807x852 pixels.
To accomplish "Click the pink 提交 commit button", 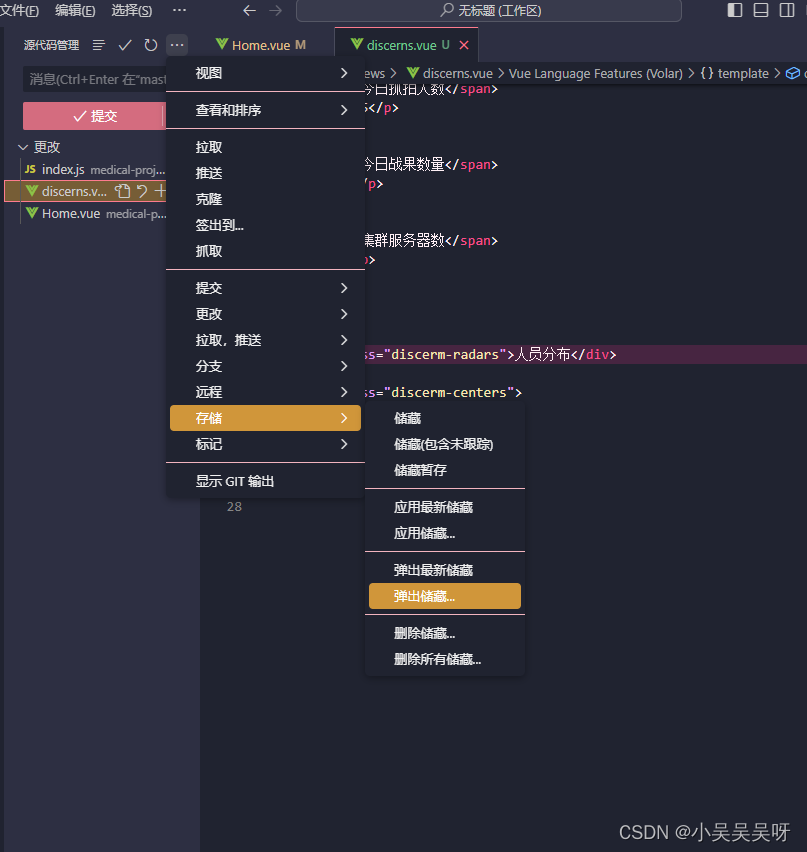I will coord(93,115).
